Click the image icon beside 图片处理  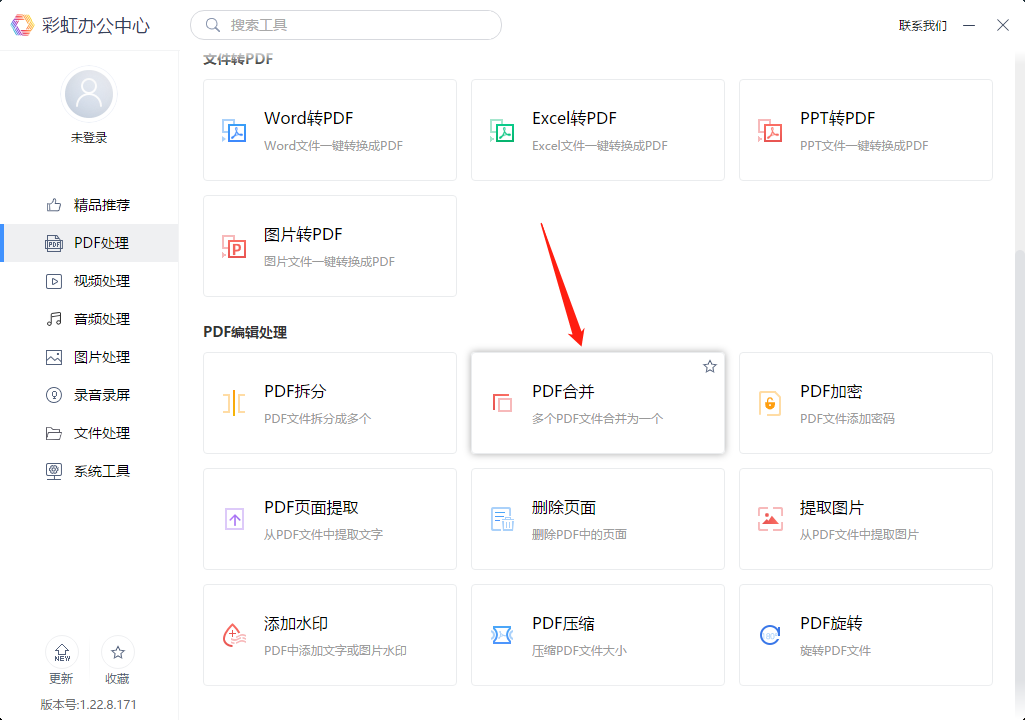point(54,358)
